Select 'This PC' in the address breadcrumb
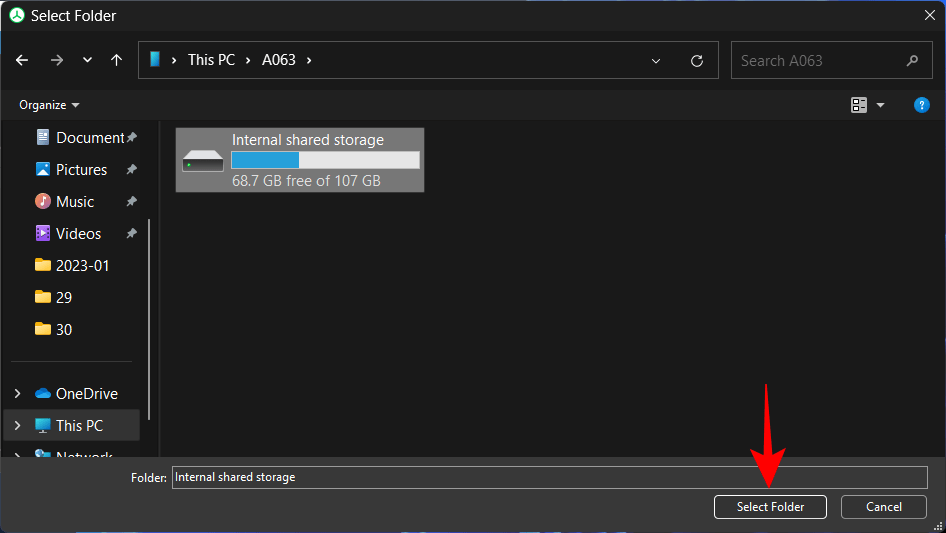 point(211,60)
